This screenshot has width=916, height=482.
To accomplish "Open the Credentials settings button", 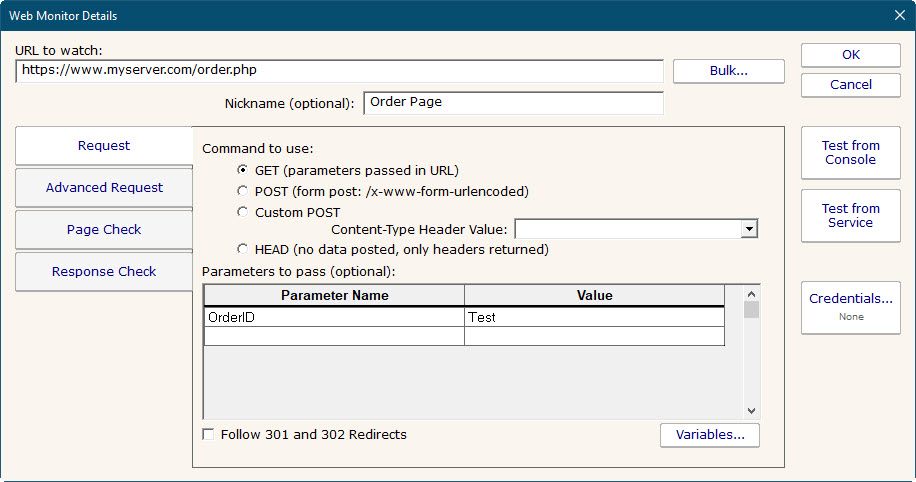I will coord(850,306).
